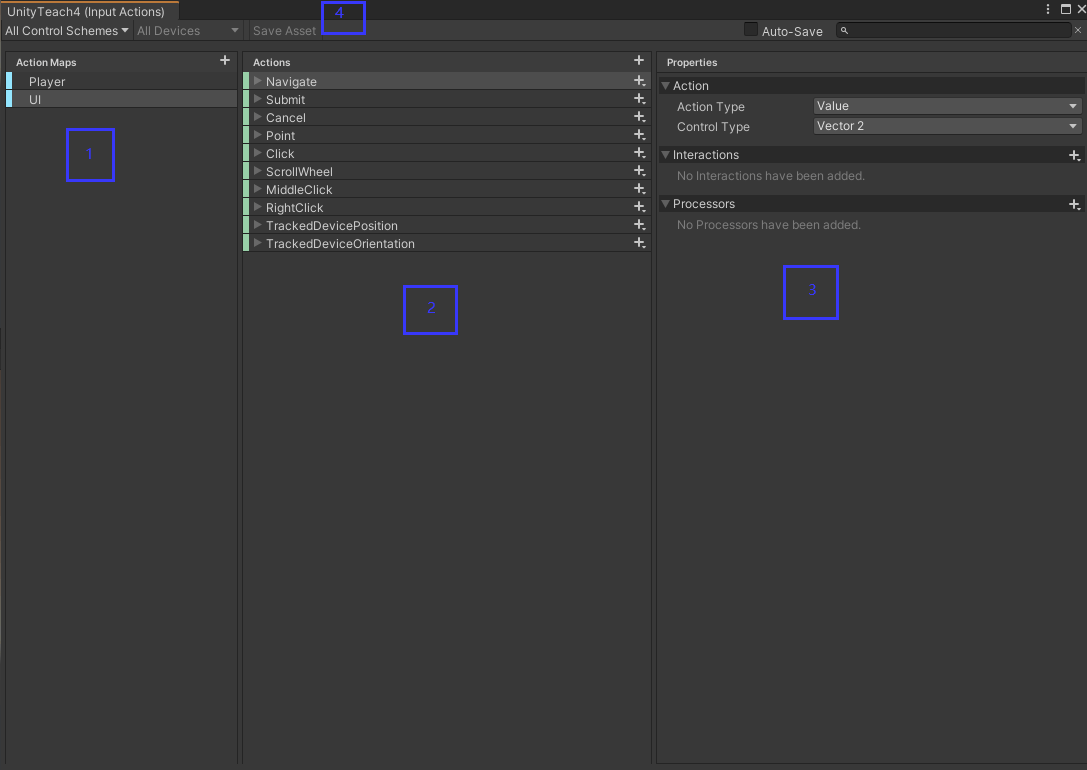Viewport: 1087px width, 770px height.
Task: Expand the TrackedDevicePosition action bindings
Action: (x=257, y=225)
